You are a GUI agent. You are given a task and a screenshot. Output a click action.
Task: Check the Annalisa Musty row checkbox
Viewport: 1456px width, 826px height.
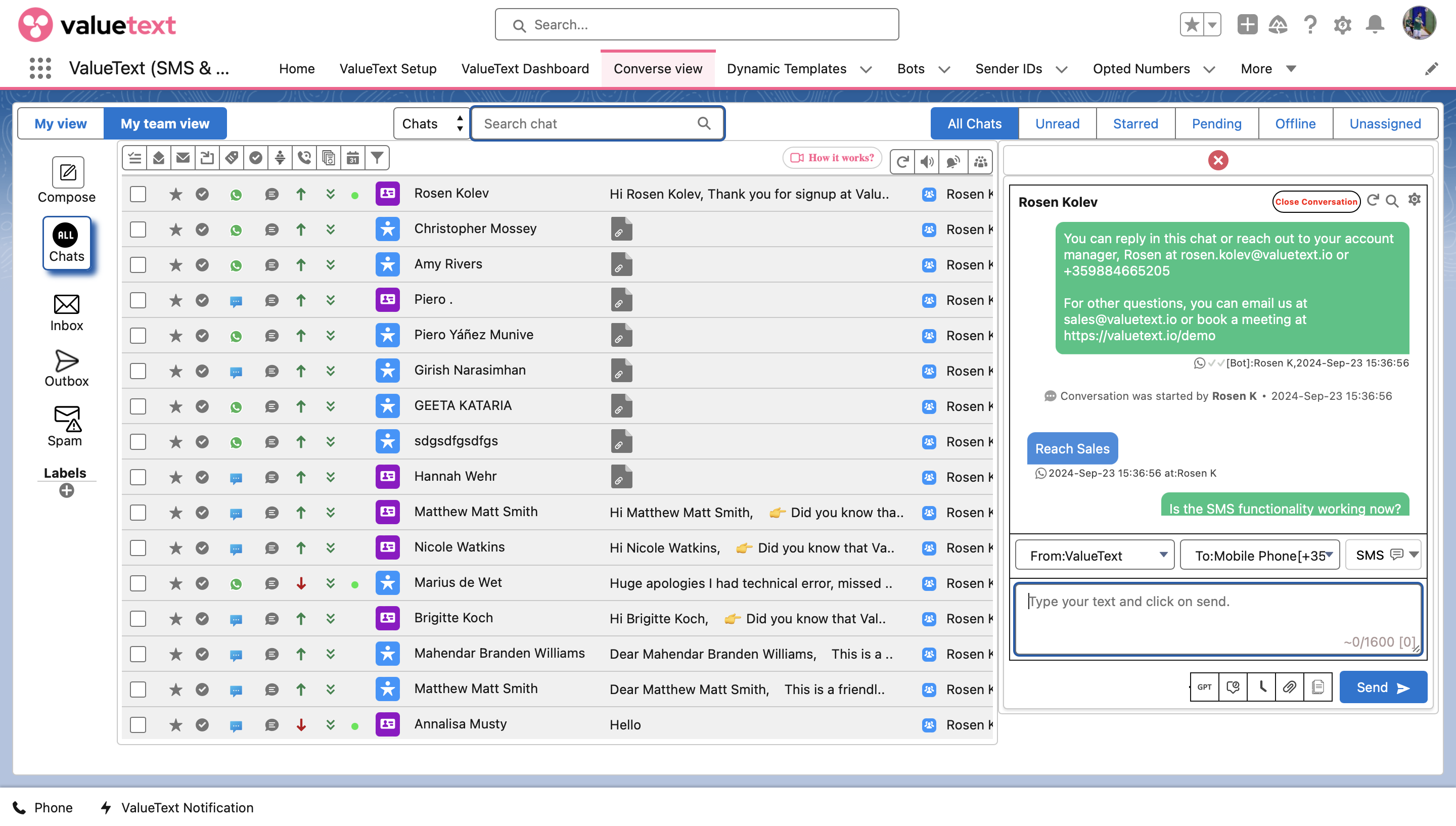coord(138,724)
